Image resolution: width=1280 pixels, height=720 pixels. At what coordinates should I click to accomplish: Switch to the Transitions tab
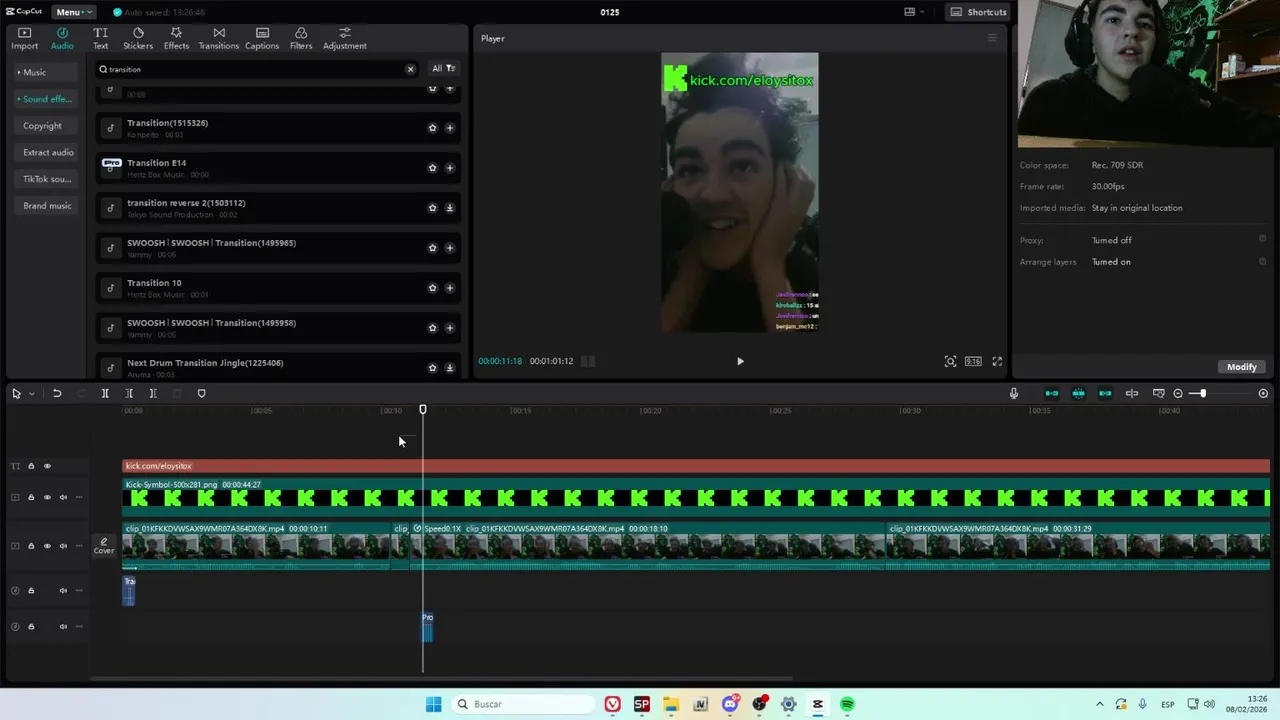pyautogui.click(x=218, y=38)
